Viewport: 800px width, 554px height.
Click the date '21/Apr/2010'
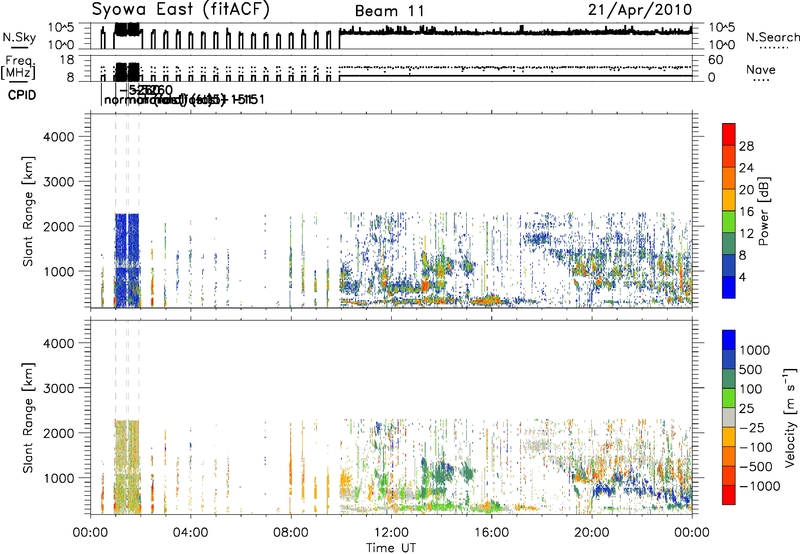(x=640, y=10)
